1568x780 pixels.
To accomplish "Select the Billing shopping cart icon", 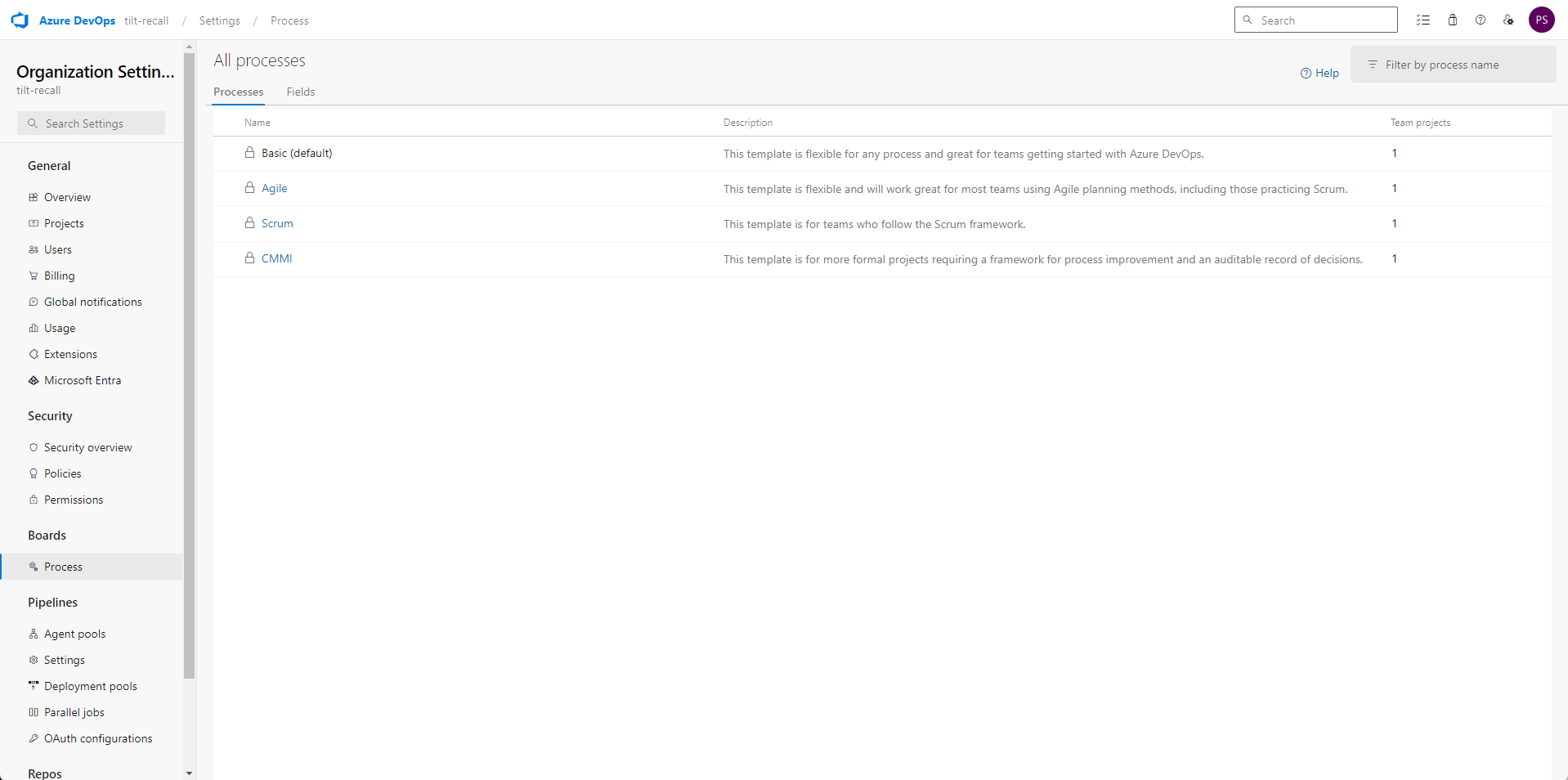I will click(x=33, y=276).
